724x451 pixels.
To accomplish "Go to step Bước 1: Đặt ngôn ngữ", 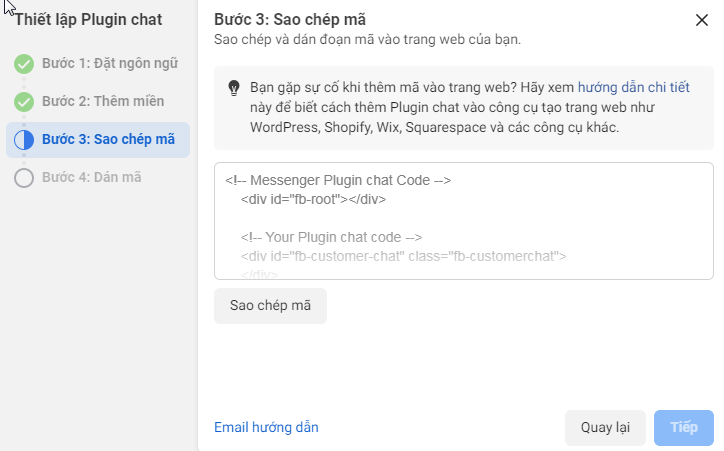I will (110, 63).
